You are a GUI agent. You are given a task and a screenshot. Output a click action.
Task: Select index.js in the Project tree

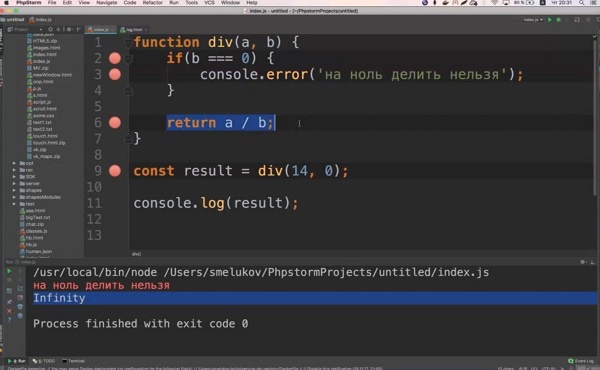point(39,61)
